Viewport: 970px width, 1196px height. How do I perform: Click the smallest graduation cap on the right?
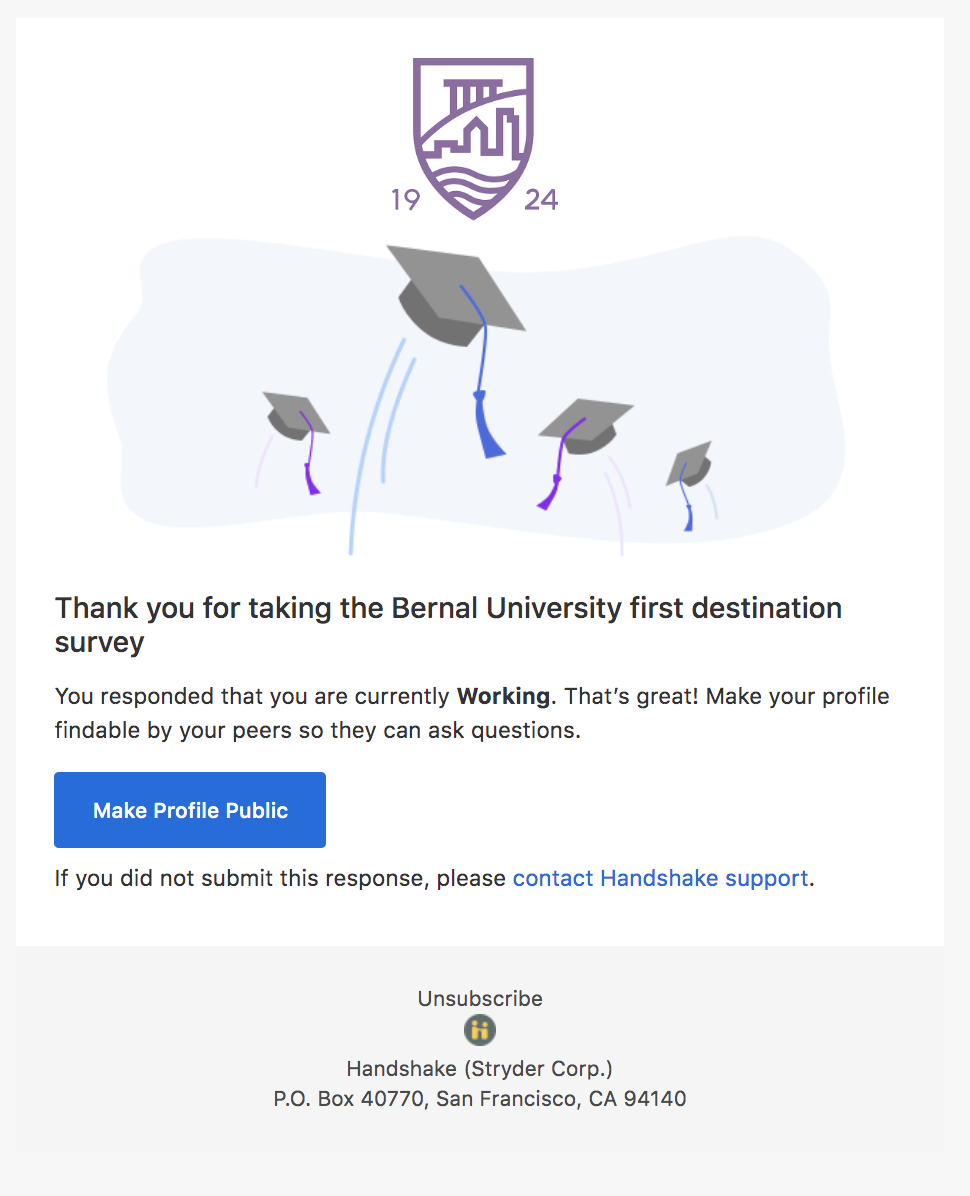pos(689,465)
